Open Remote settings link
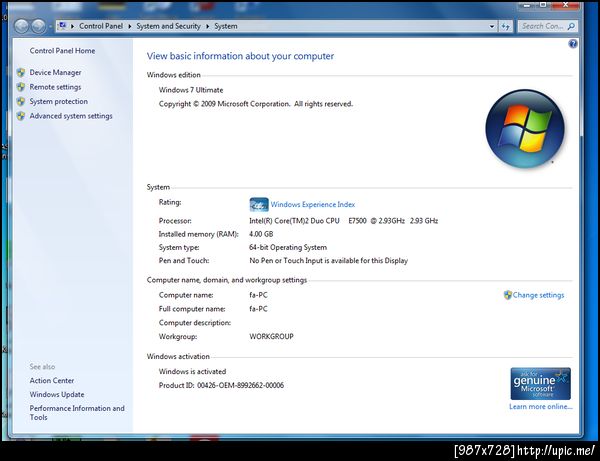600x461 pixels. click(55, 87)
